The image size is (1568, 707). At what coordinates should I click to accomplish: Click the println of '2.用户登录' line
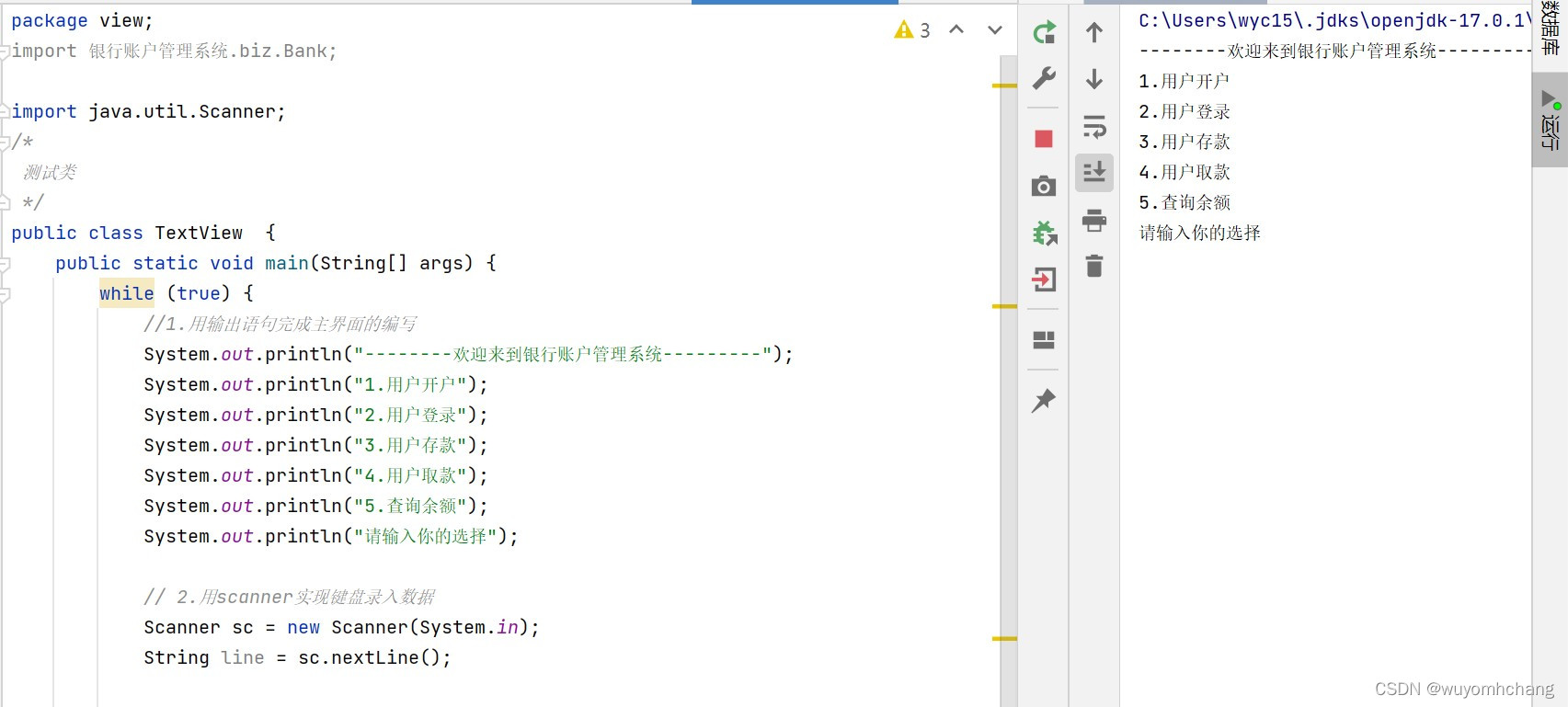[315, 415]
